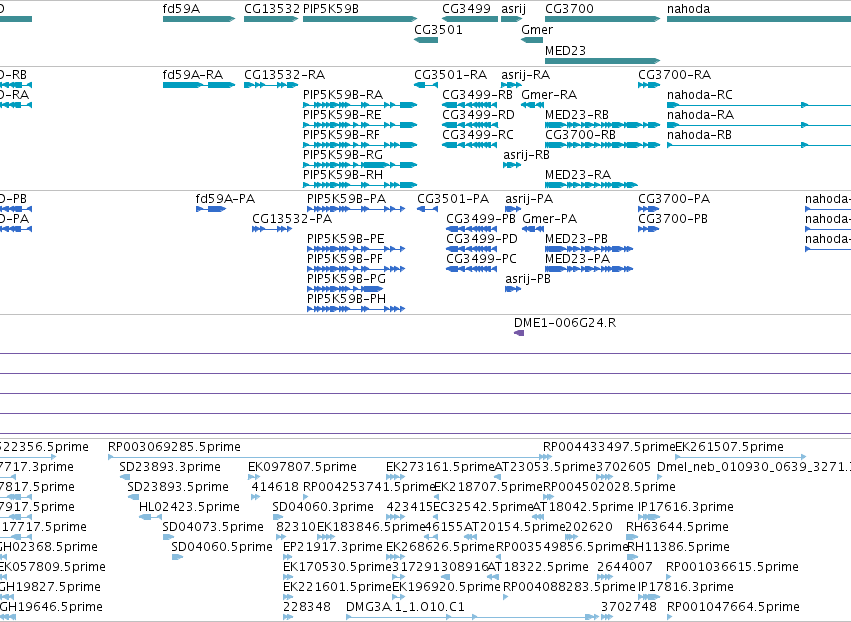Open the MED23-RA transcript label
The height and width of the screenshot is (622, 851).
point(577,175)
